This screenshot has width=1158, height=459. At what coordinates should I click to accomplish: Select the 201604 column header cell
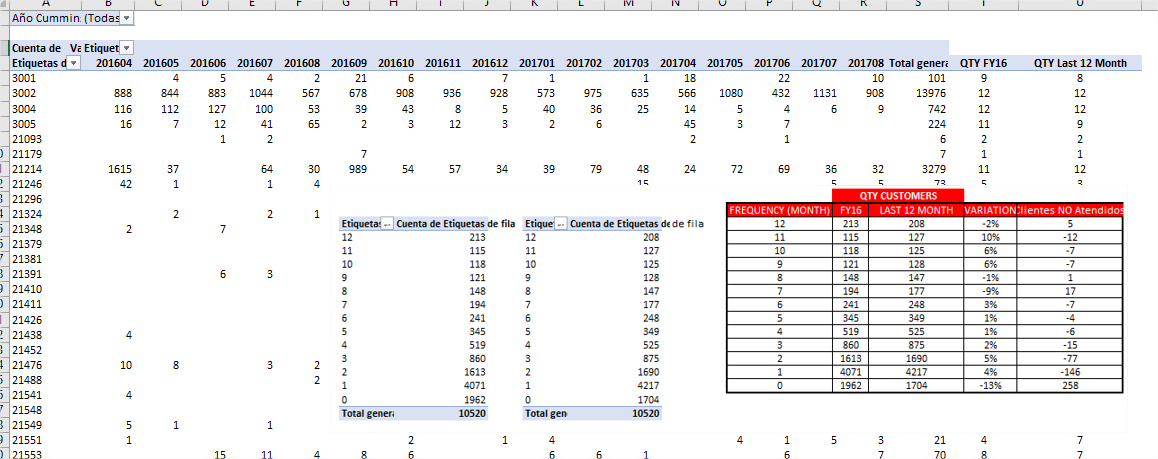point(114,63)
